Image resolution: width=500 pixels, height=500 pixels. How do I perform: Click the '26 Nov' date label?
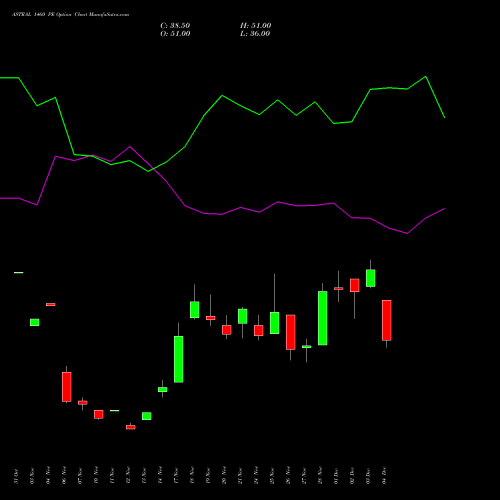click(x=288, y=476)
